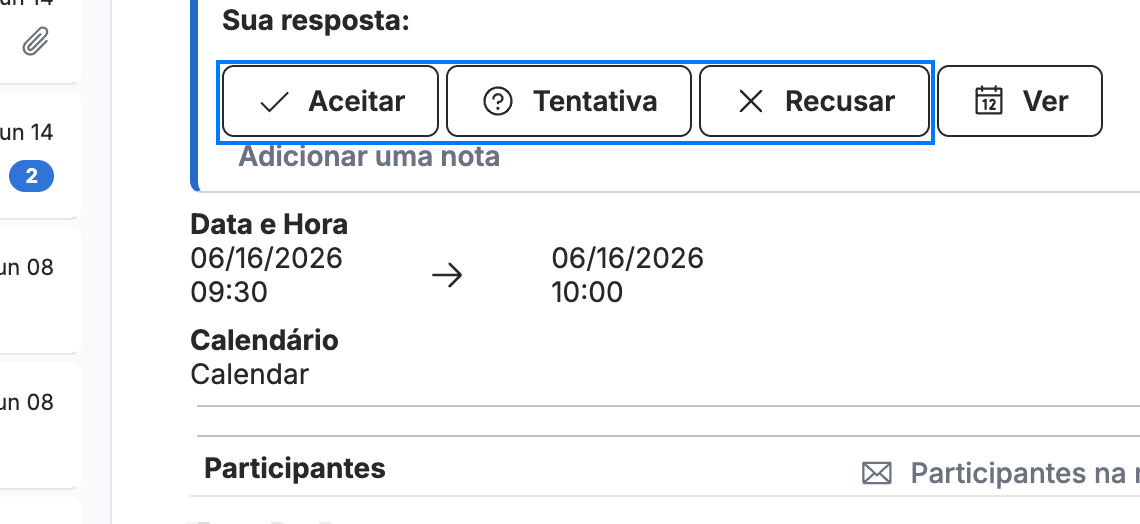This screenshot has width=1140, height=524.
Task: Click the paperclip attachment icon
Action: (35, 41)
